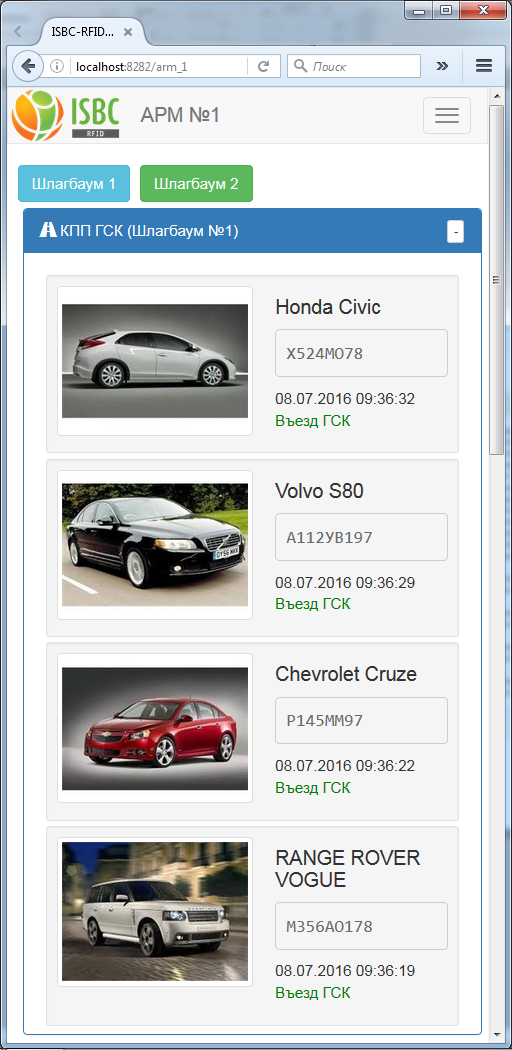
Task: Click the toolbar overflow chevron icon
Action: (442, 66)
